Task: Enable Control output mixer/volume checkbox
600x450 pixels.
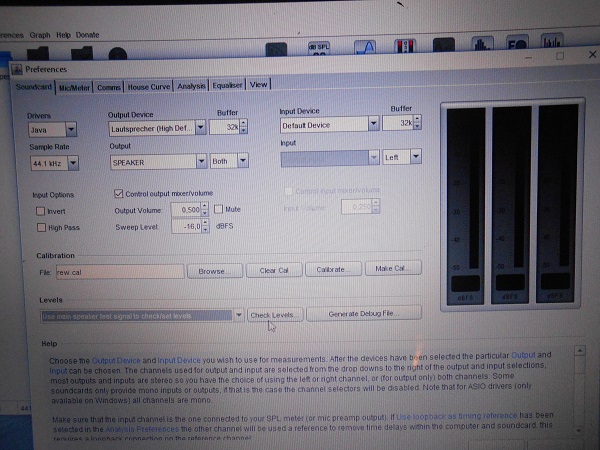Action: click(x=118, y=194)
